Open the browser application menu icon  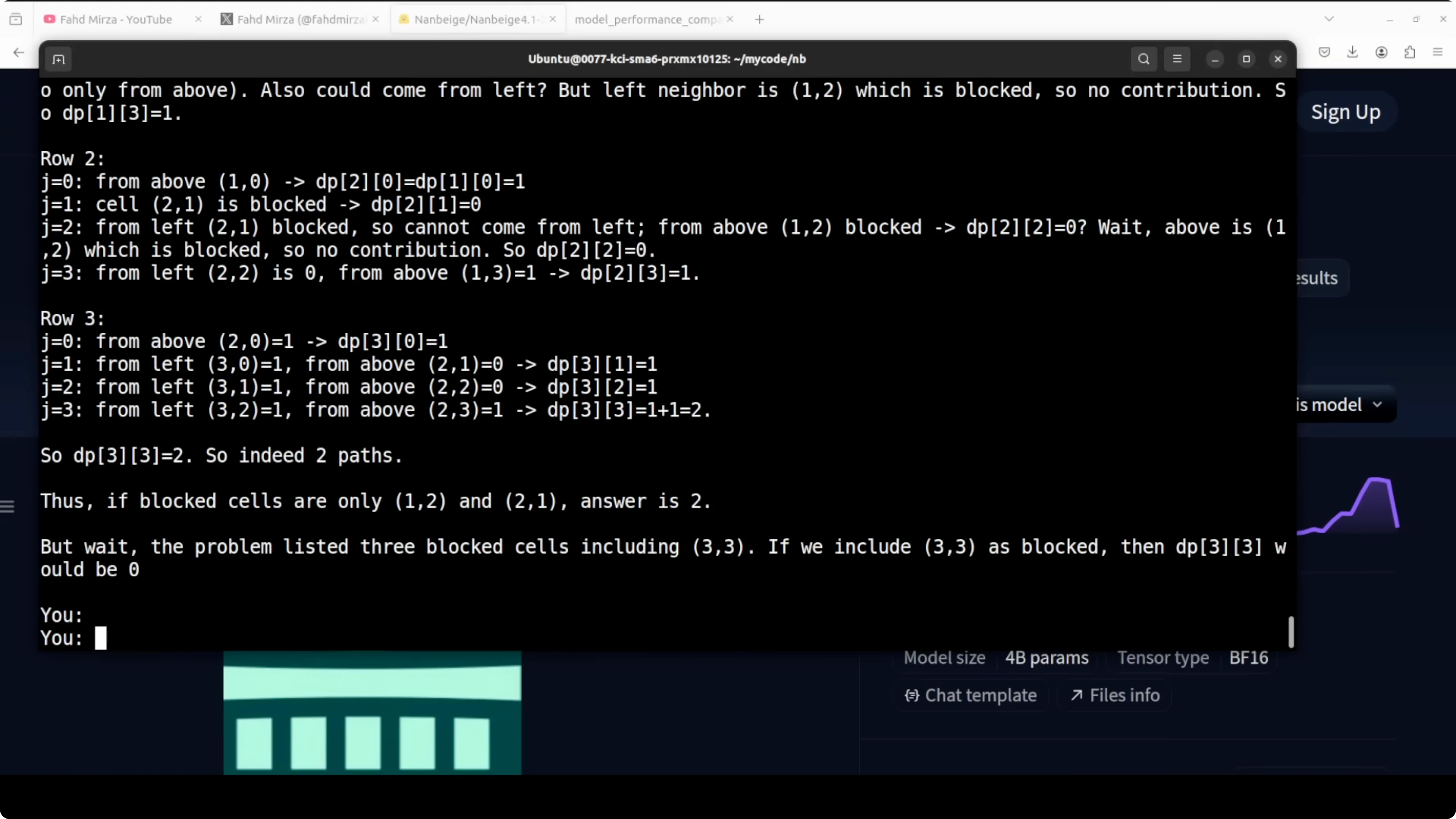point(1438,53)
